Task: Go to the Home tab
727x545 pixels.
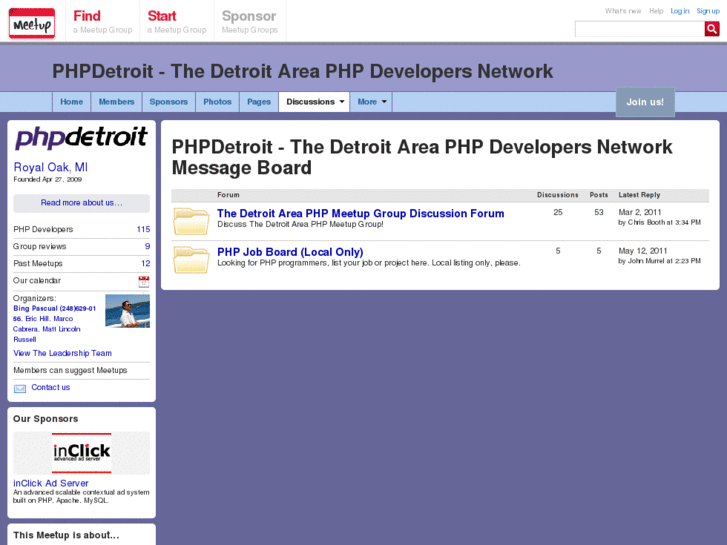Action: coord(71,102)
